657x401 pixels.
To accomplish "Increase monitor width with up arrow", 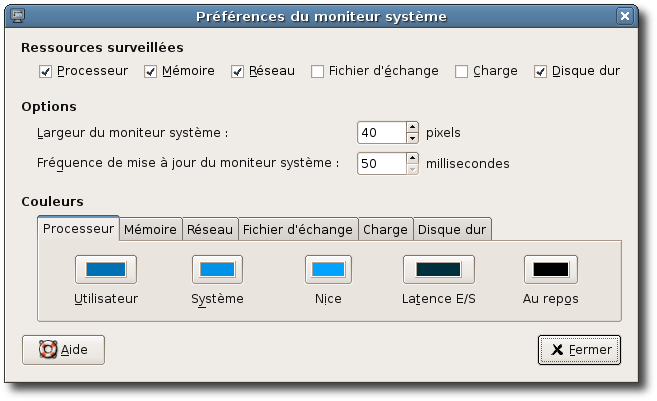I will 412,127.
